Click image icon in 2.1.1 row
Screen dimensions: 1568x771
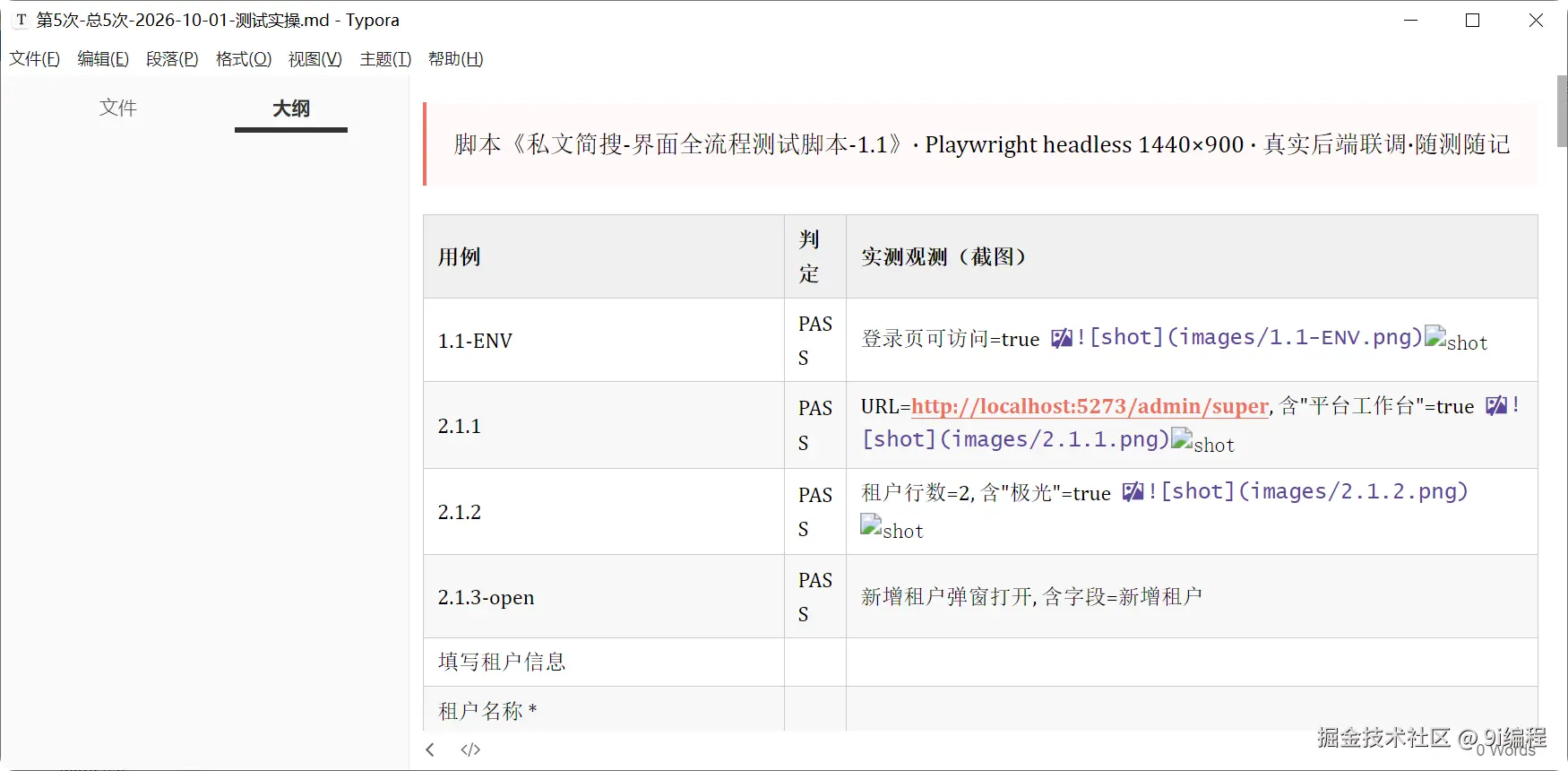click(x=1496, y=405)
